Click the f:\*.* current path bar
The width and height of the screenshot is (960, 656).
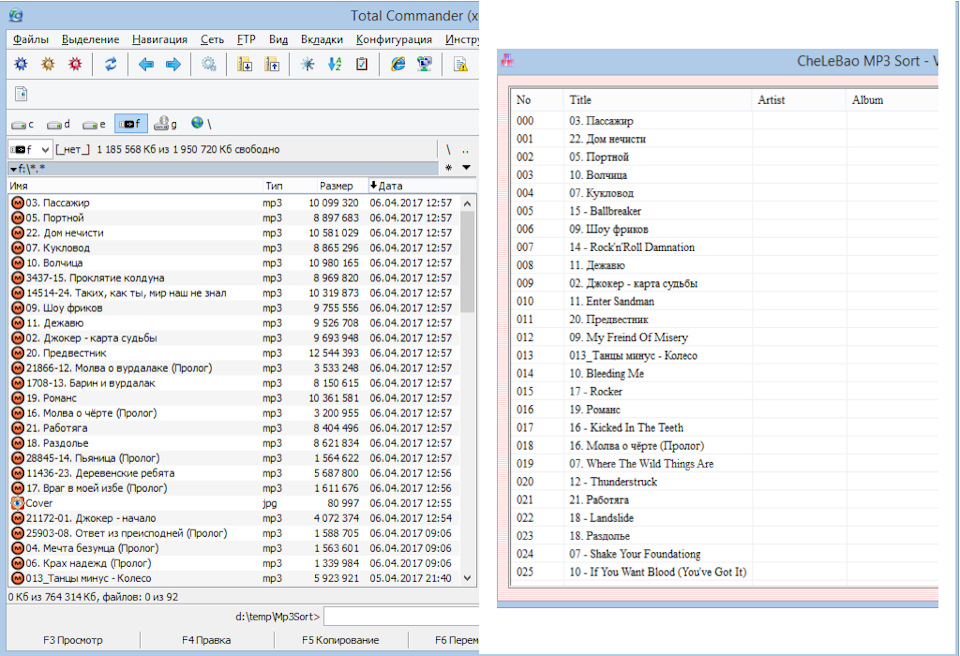coord(223,168)
